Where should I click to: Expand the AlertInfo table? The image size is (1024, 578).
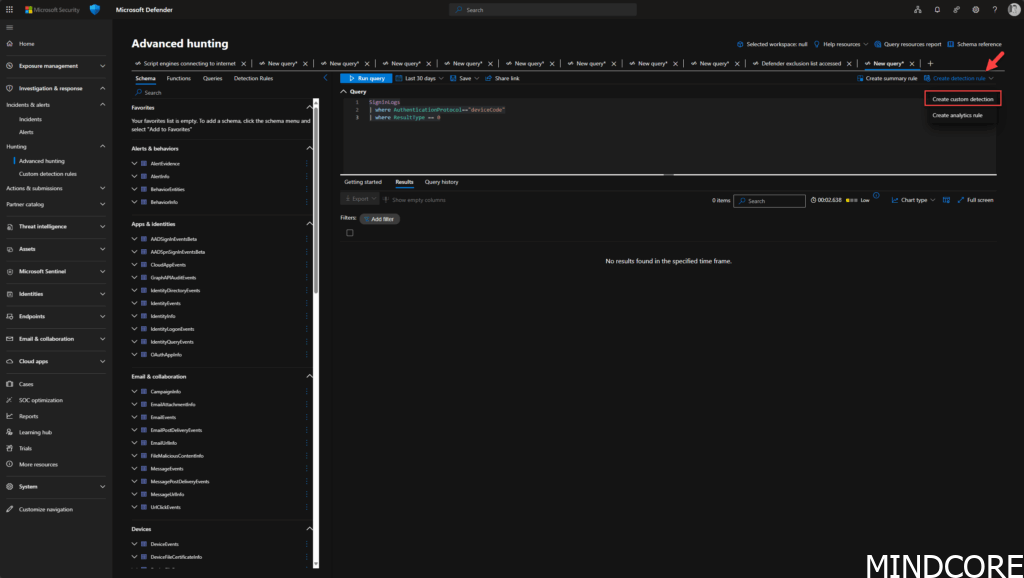click(135, 176)
